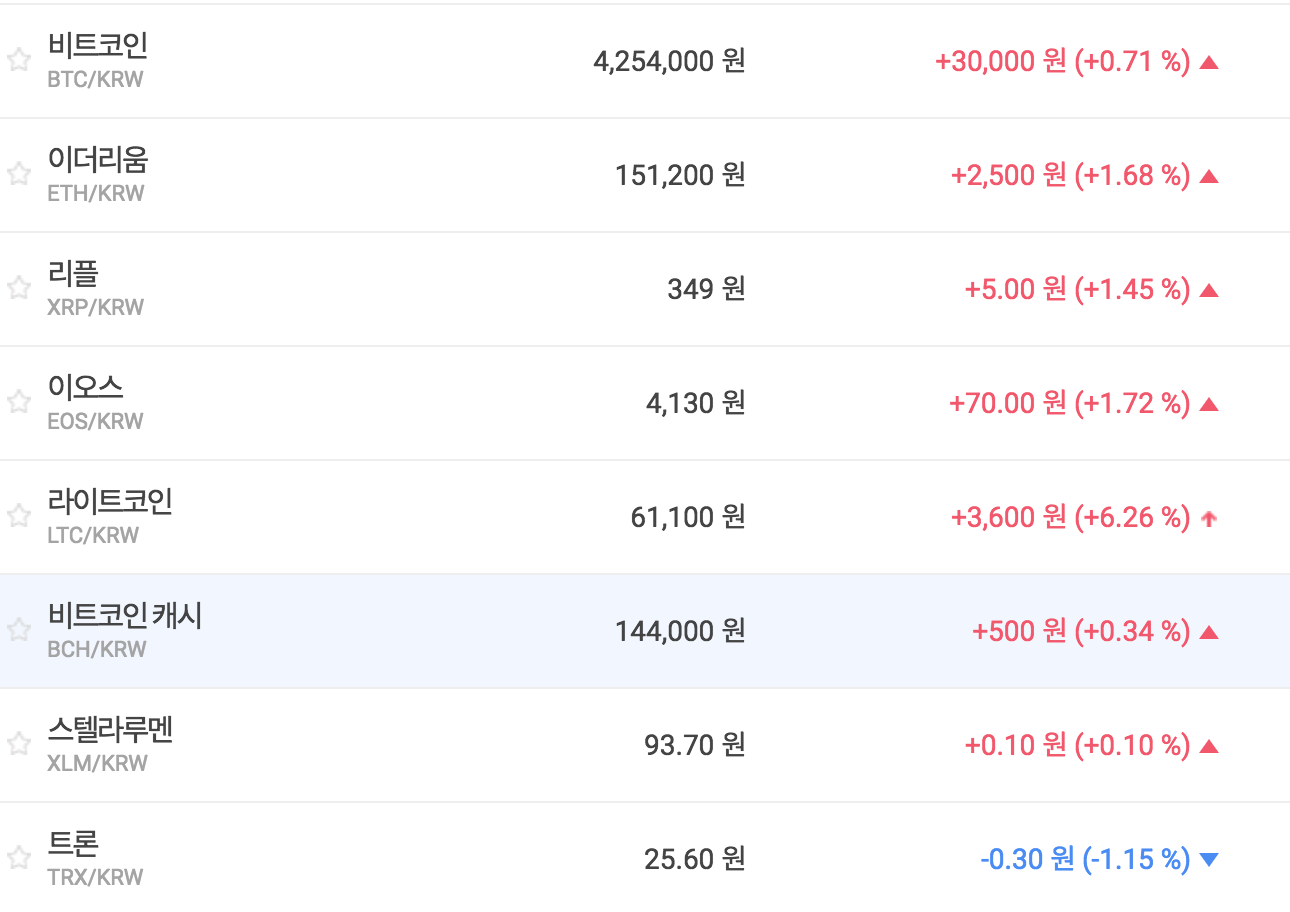Click Litecoin's small red up arrow
Image resolution: width=1290 pixels, height=912 pixels.
pos(1208,518)
